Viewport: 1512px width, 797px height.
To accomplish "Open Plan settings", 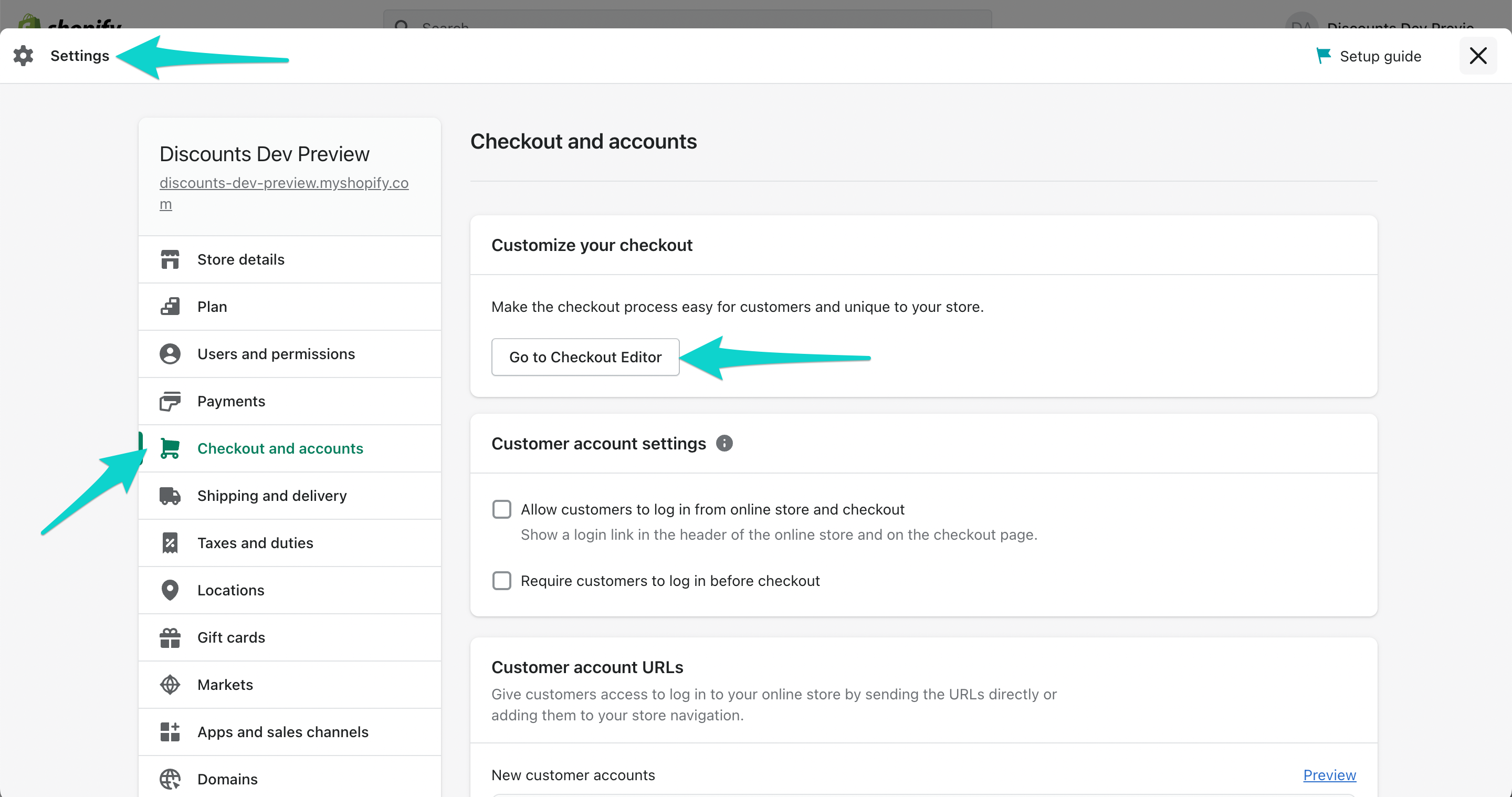I will click(290, 307).
